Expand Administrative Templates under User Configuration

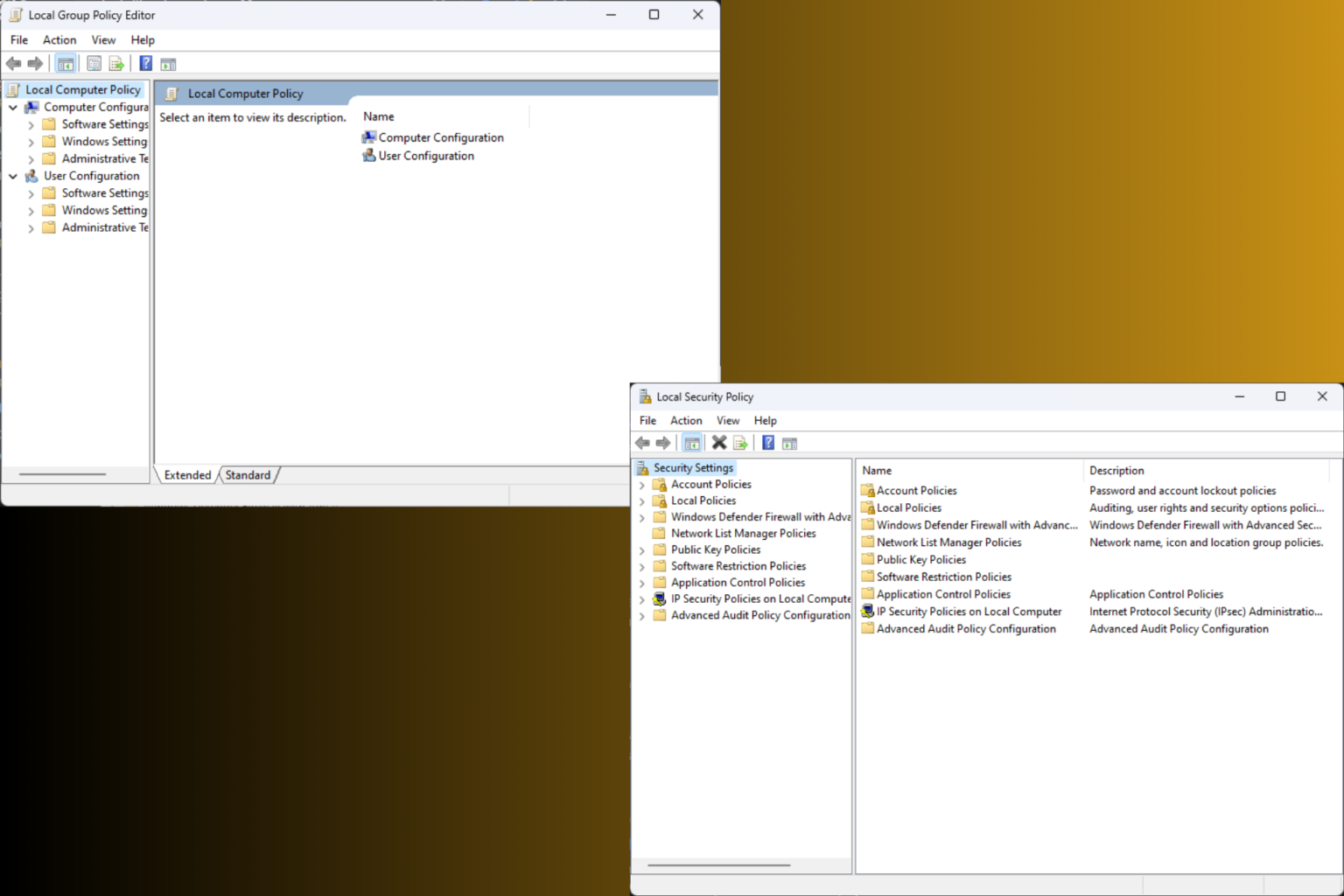pyautogui.click(x=31, y=228)
